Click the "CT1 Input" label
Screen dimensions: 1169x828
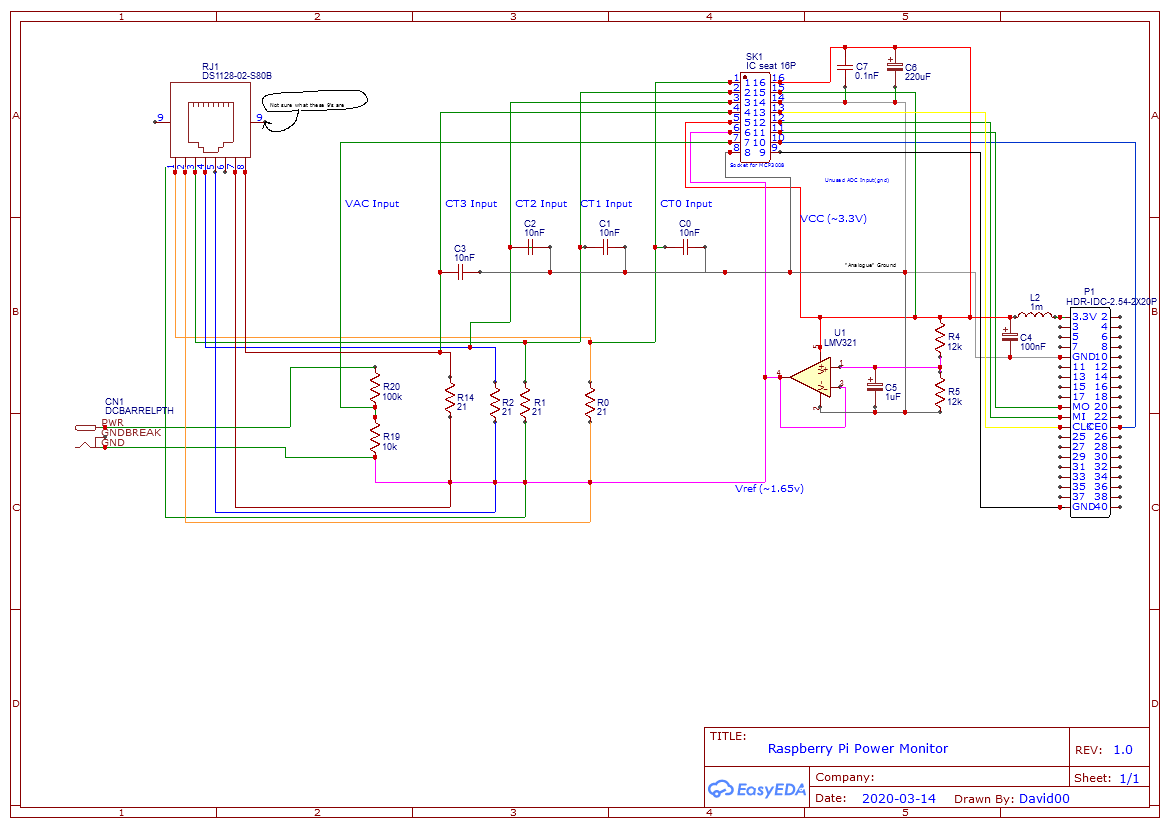[x=606, y=203]
